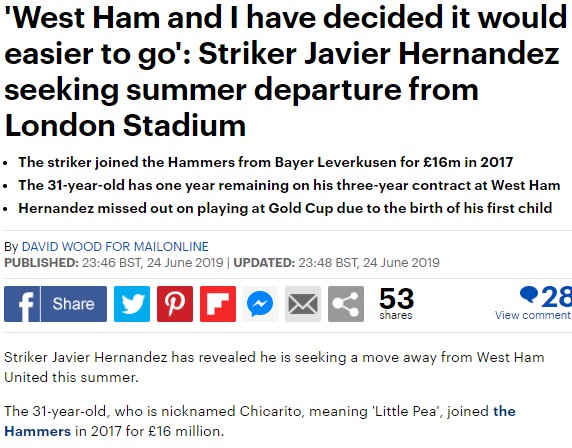The width and height of the screenshot is (572, 448).
Task: Click the Gold Cup bullet point
Action: pos(285,208)
